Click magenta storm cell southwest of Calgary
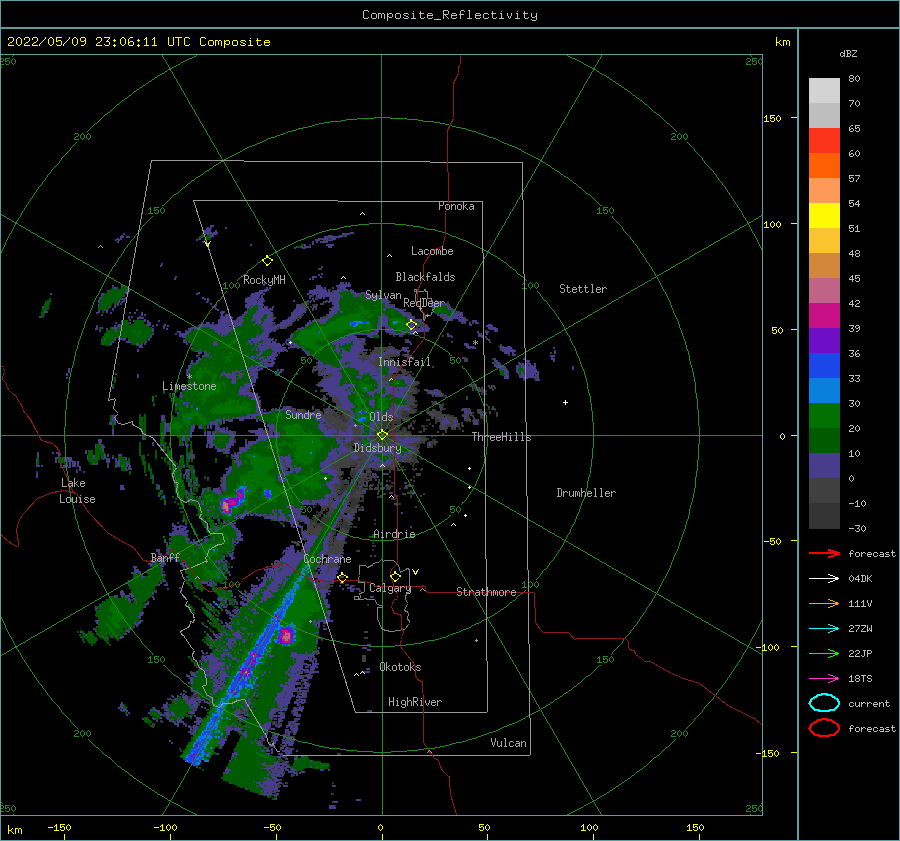This screenshot has width=900, height=841. point(285,635)
